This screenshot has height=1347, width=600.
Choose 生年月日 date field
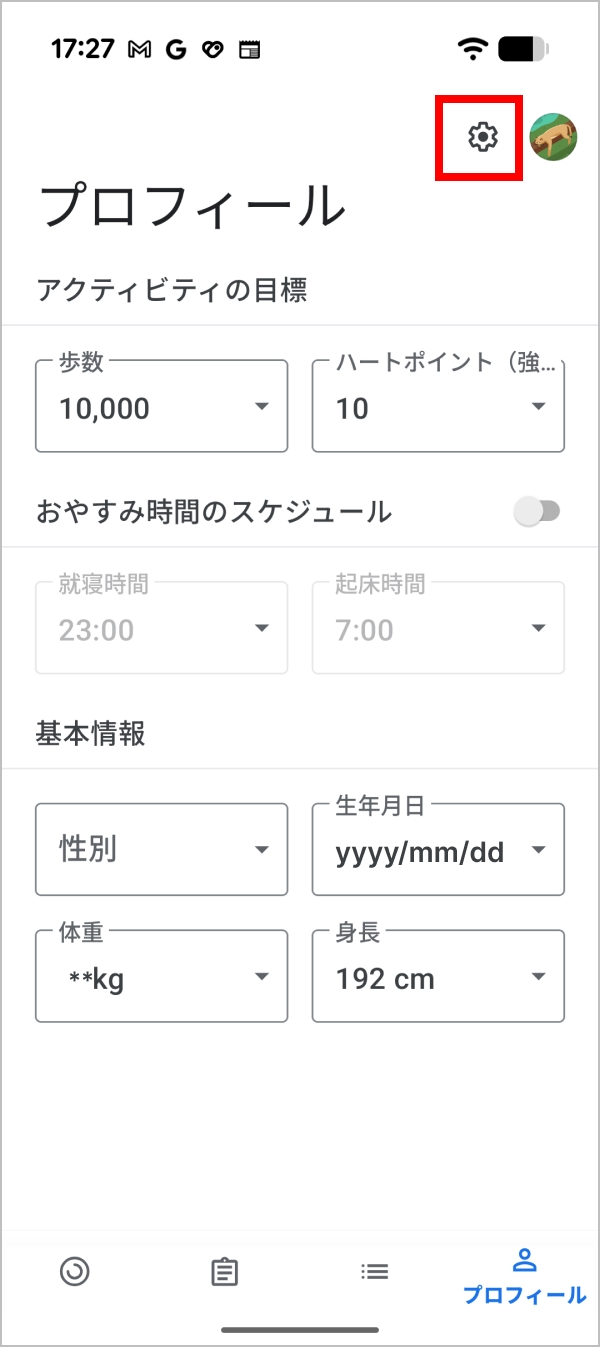(x=438, y=850)
